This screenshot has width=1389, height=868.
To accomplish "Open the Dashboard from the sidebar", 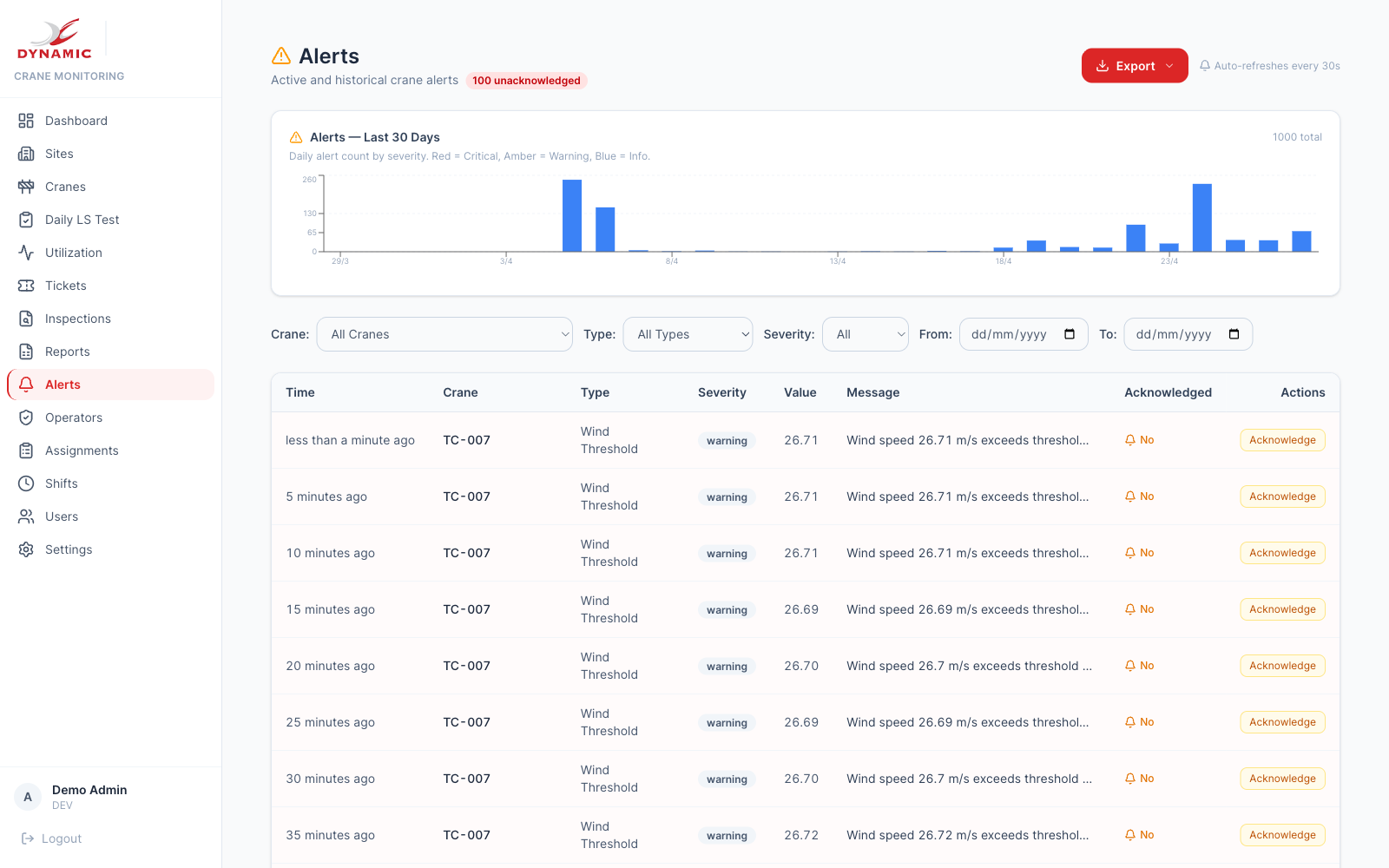I will [27, 121].
